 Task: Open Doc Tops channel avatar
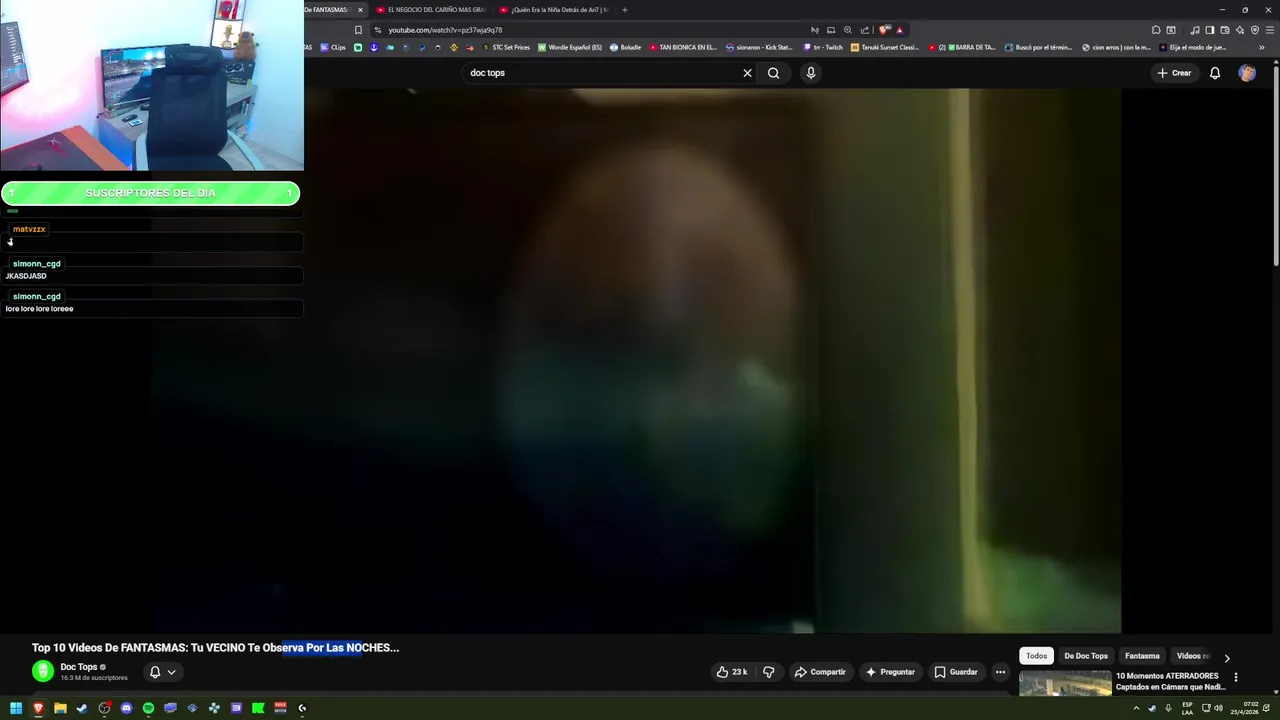[42, 672]
